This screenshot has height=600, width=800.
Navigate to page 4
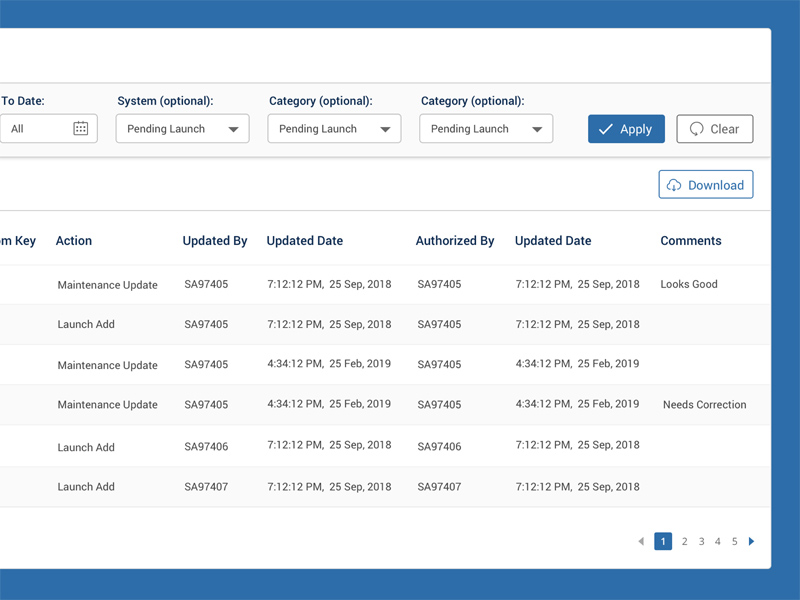tap(718, 542)
